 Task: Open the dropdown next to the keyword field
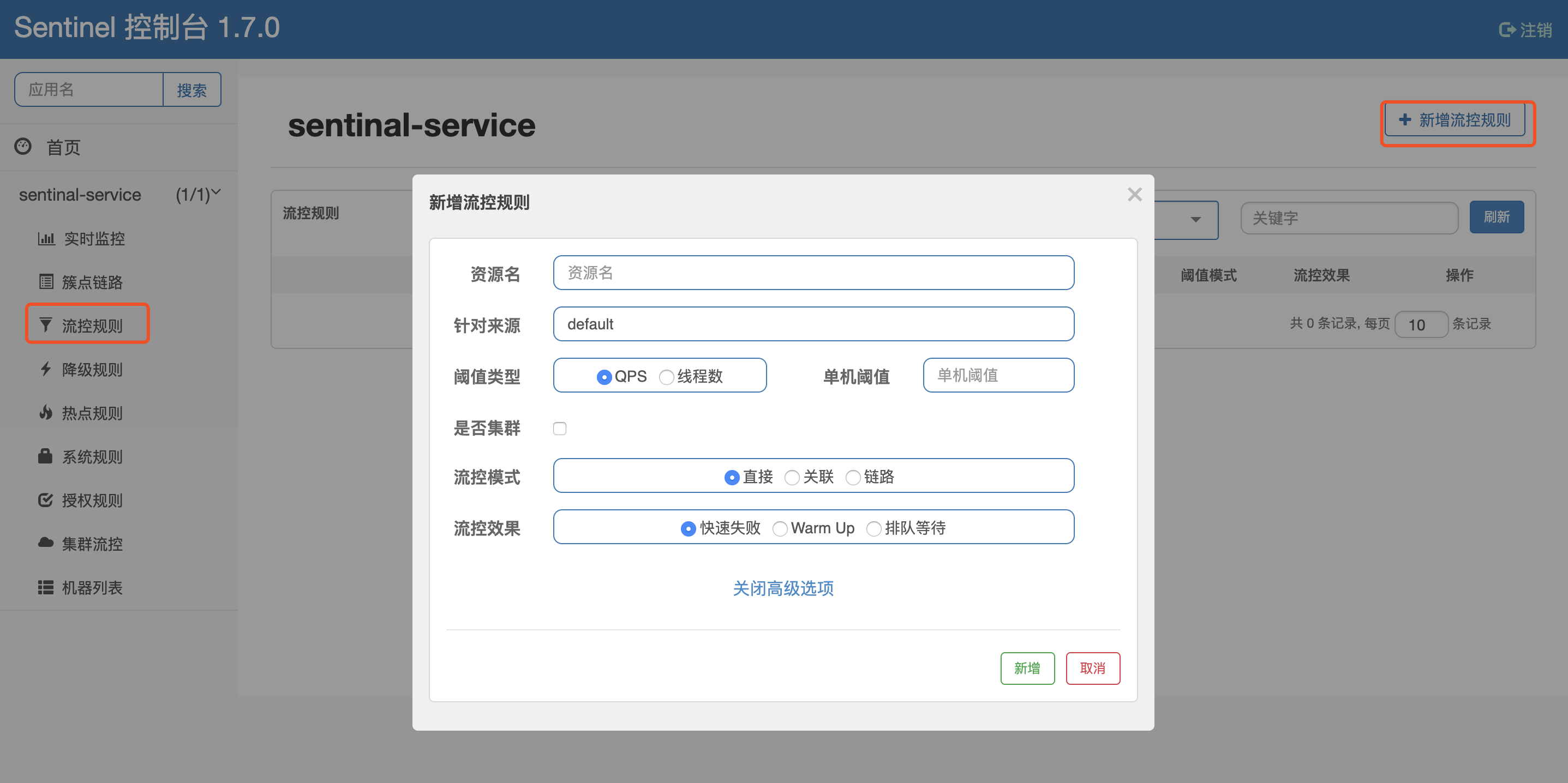pyautogui.click(x=1195, y=220)
